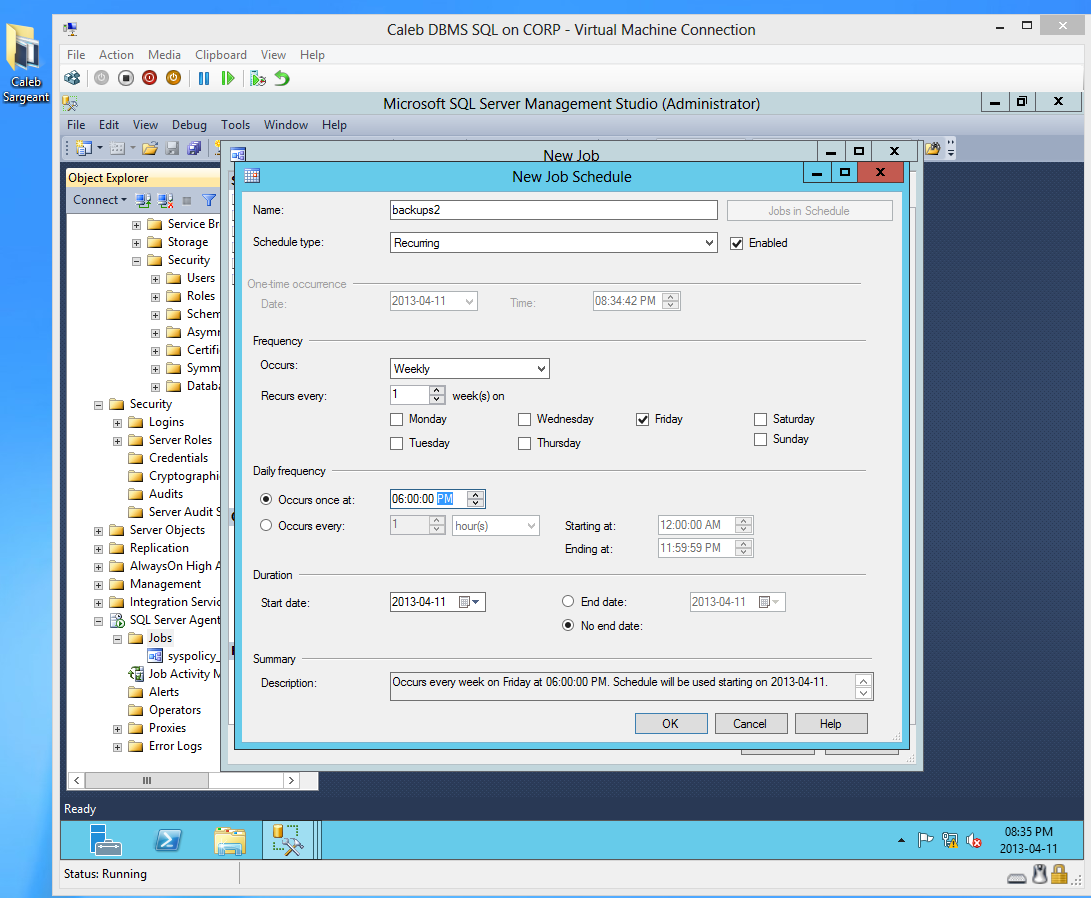Click the green Revert arrow icon

pos(282,79)
